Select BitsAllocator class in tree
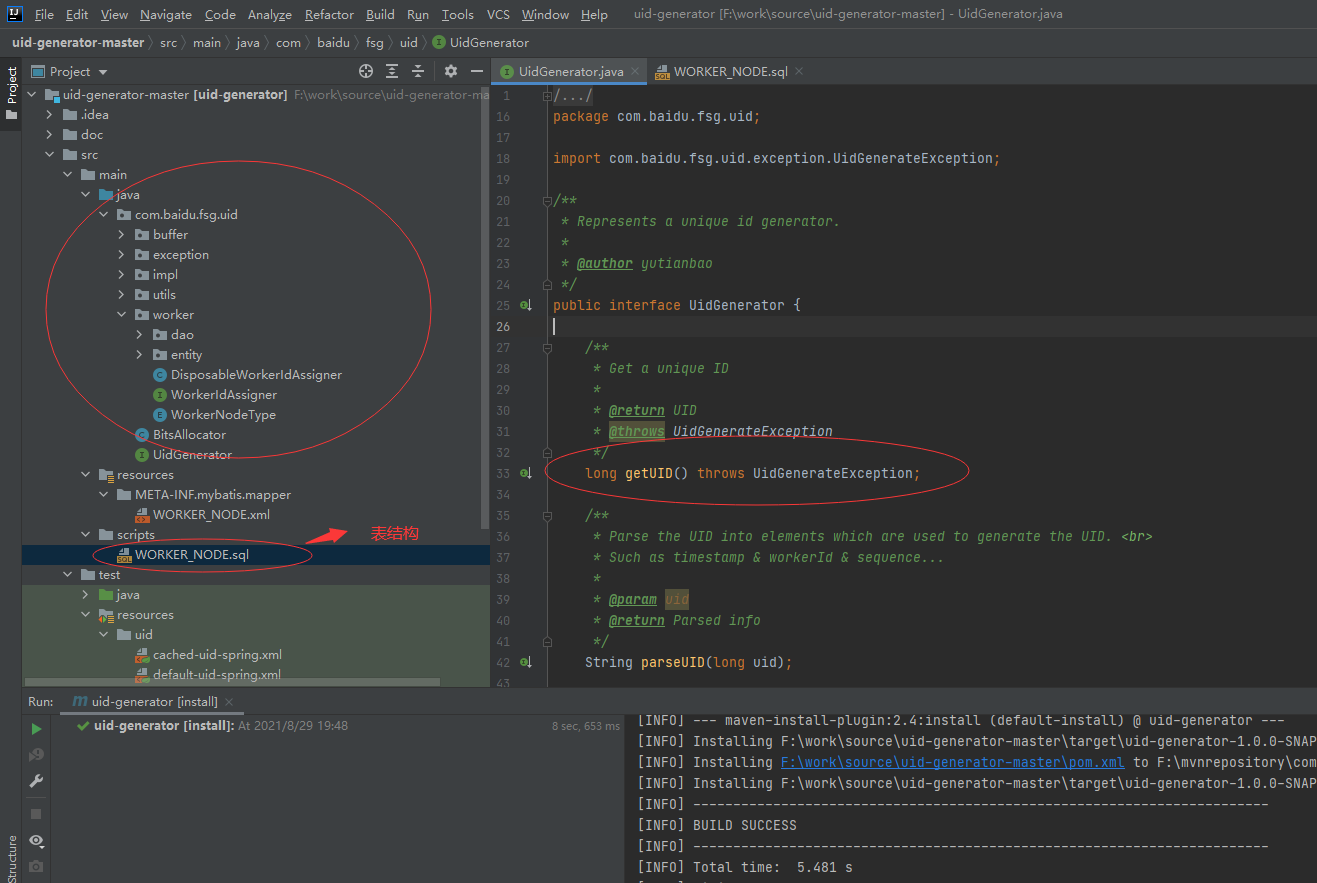This screenshot has width=1317, height=883. pos(189,435)
